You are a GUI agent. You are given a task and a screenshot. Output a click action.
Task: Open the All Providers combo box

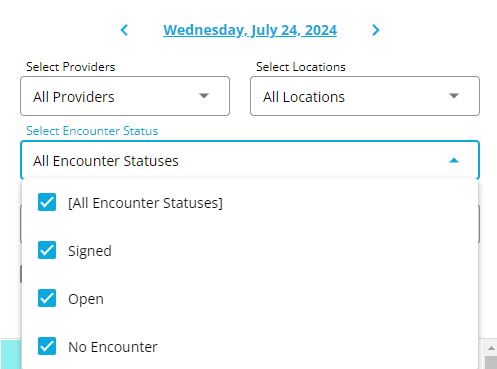point(125,96)
